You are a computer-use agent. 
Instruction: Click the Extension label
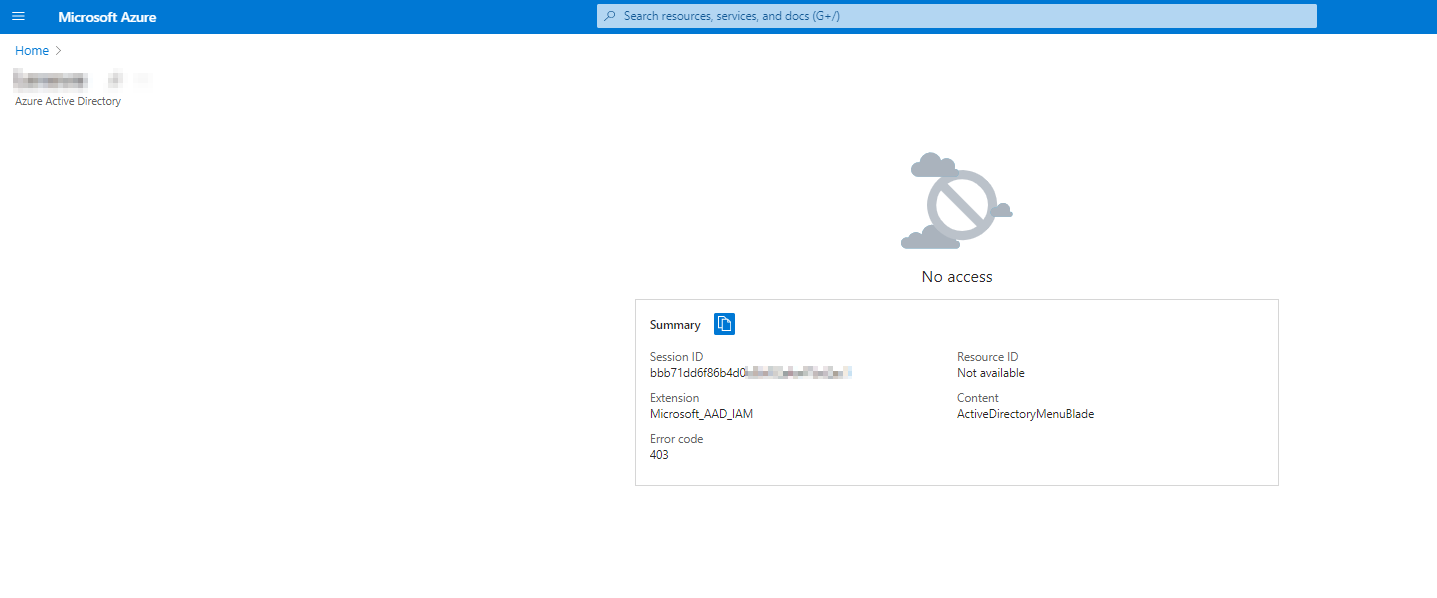(675, 398)
